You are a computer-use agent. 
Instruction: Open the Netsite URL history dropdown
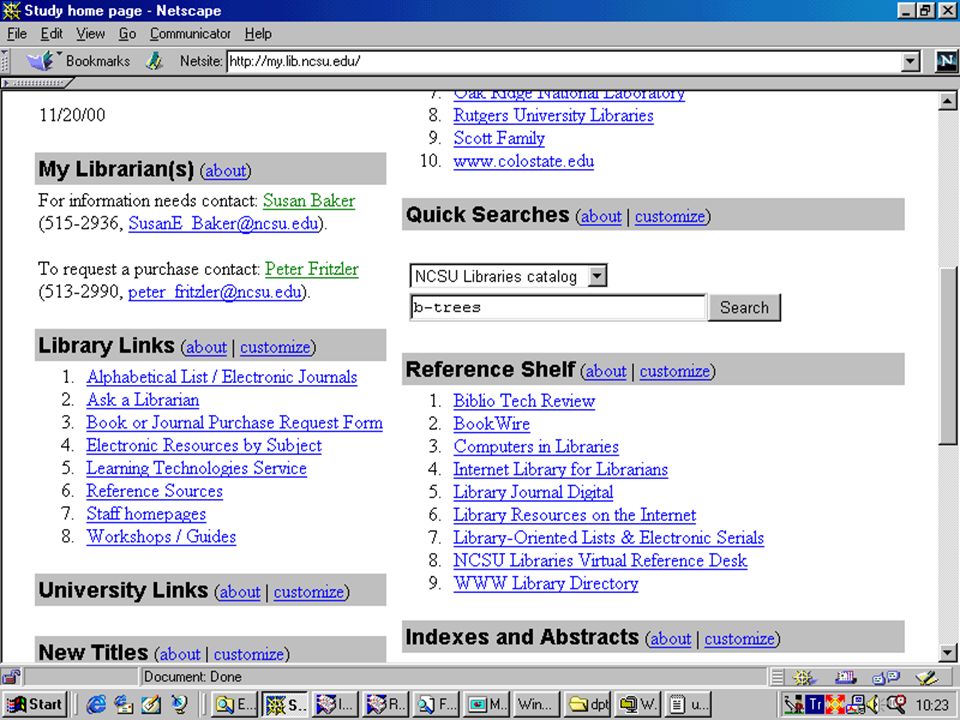click(x=910, y=61)
